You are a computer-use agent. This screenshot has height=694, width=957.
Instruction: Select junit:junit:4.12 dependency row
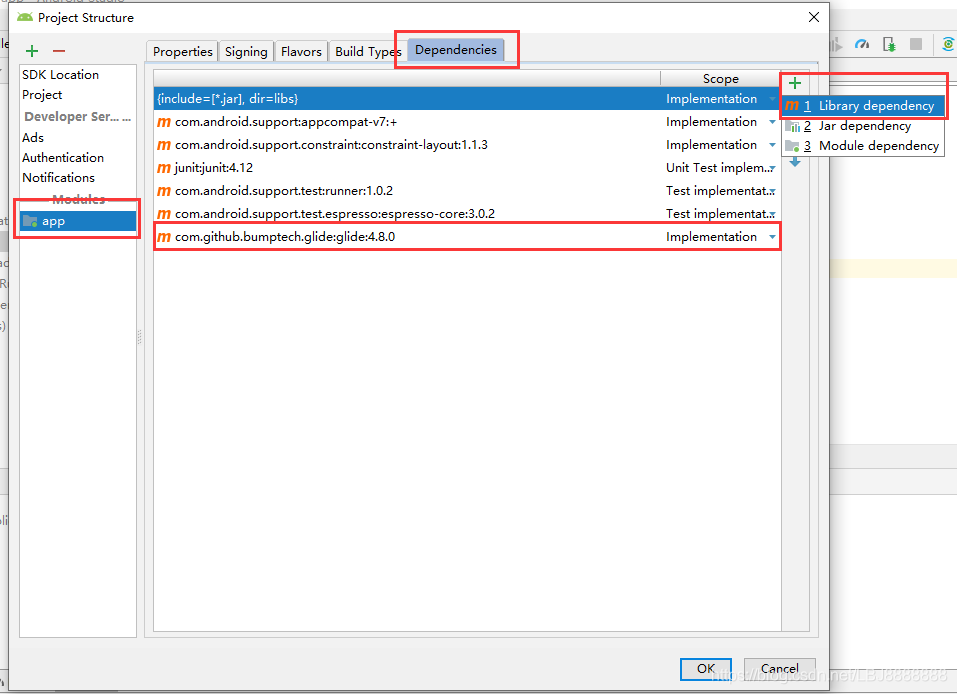tap(467, 168)
